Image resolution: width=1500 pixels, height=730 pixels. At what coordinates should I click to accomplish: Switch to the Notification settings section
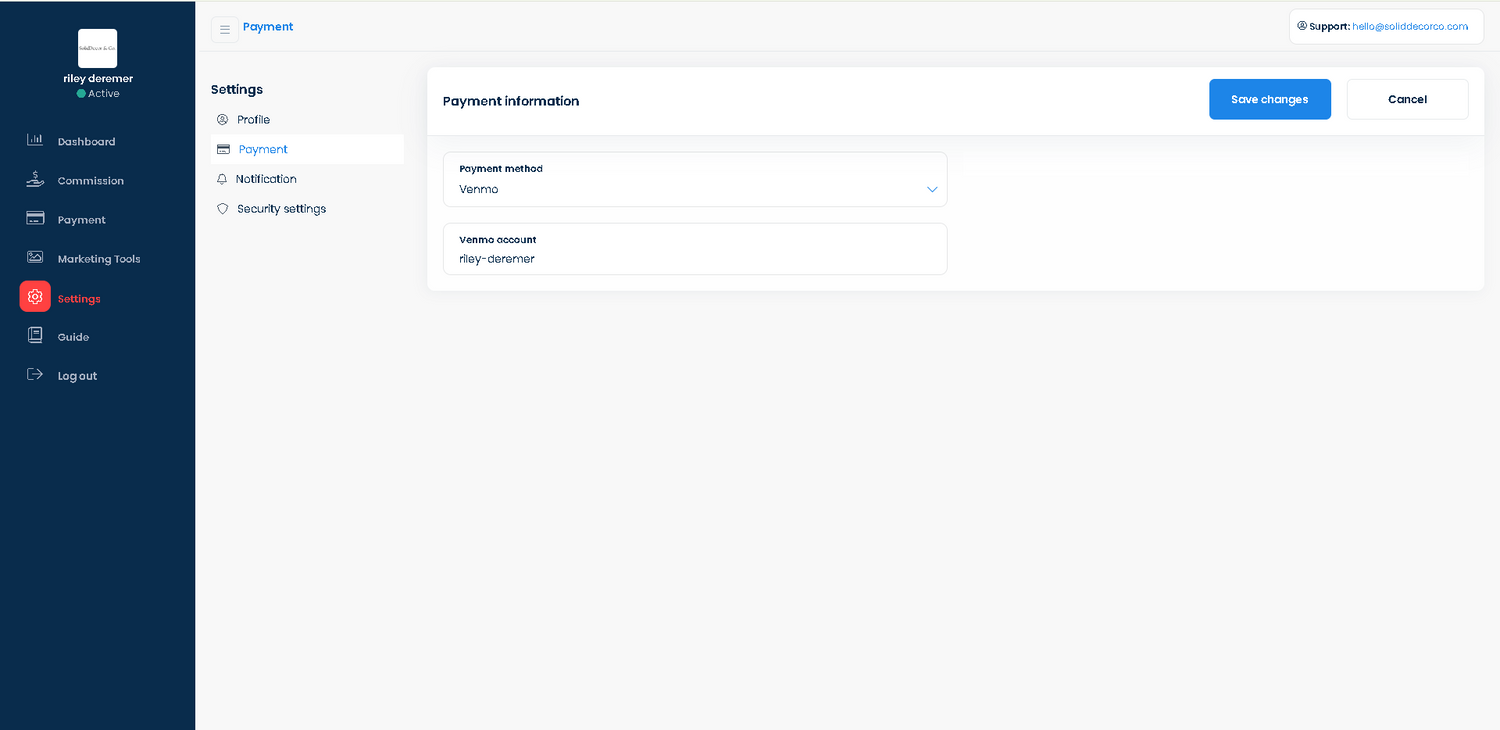(265, 178)
